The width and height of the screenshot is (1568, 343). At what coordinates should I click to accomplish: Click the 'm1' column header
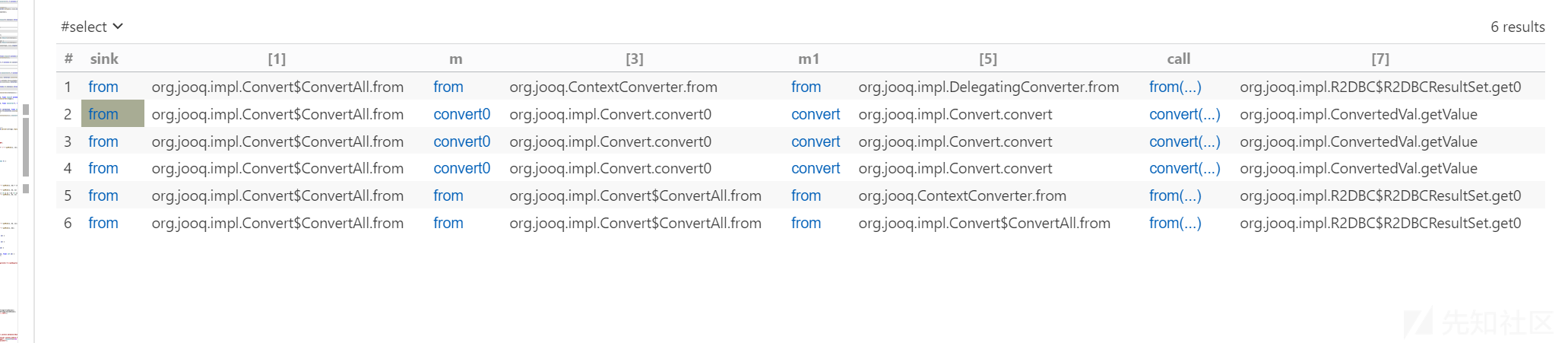[809, 59]
